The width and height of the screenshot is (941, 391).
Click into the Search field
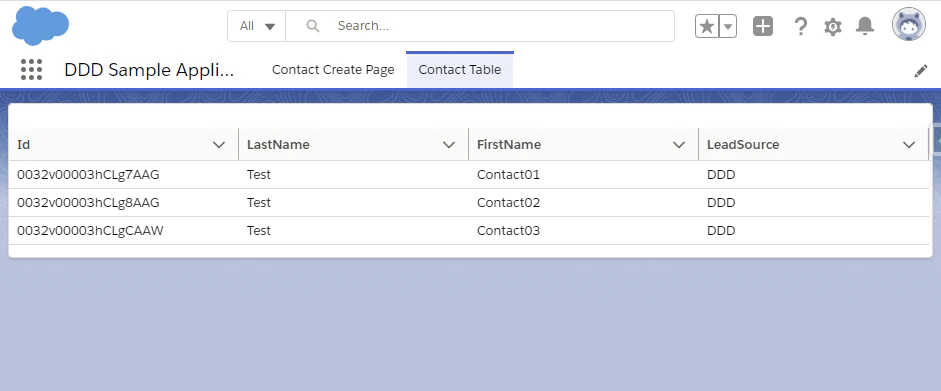click(x=480, y=26)
